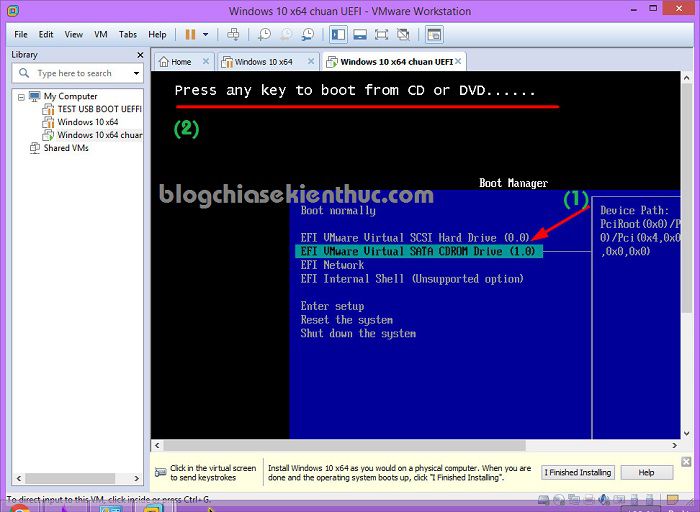Revert to snapshot toolbar icon
This screenshot has height=512, width=700.
pos(286,34)
